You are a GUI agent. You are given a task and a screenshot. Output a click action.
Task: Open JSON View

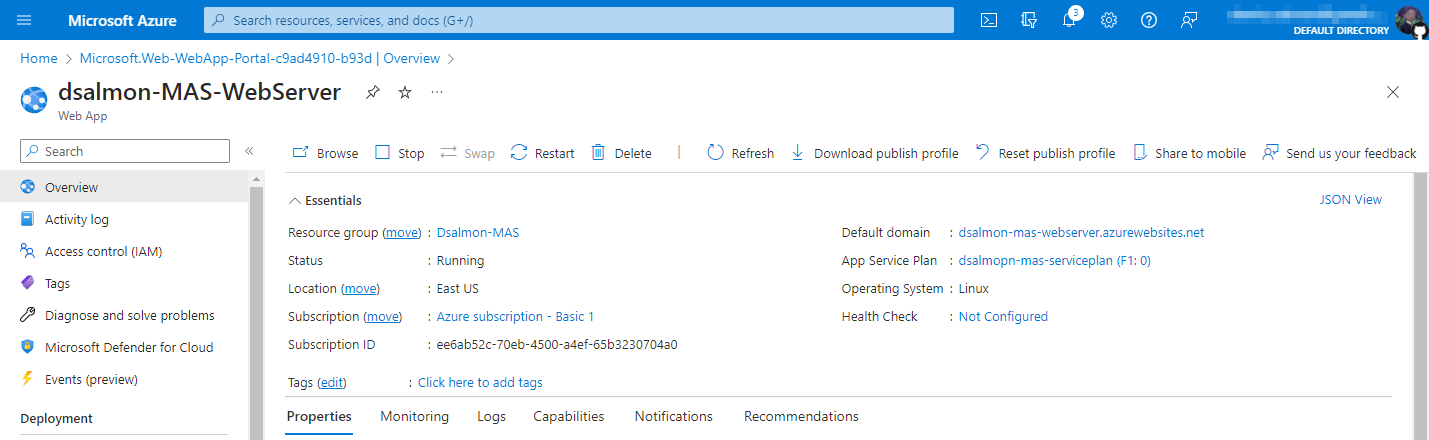1351,199
